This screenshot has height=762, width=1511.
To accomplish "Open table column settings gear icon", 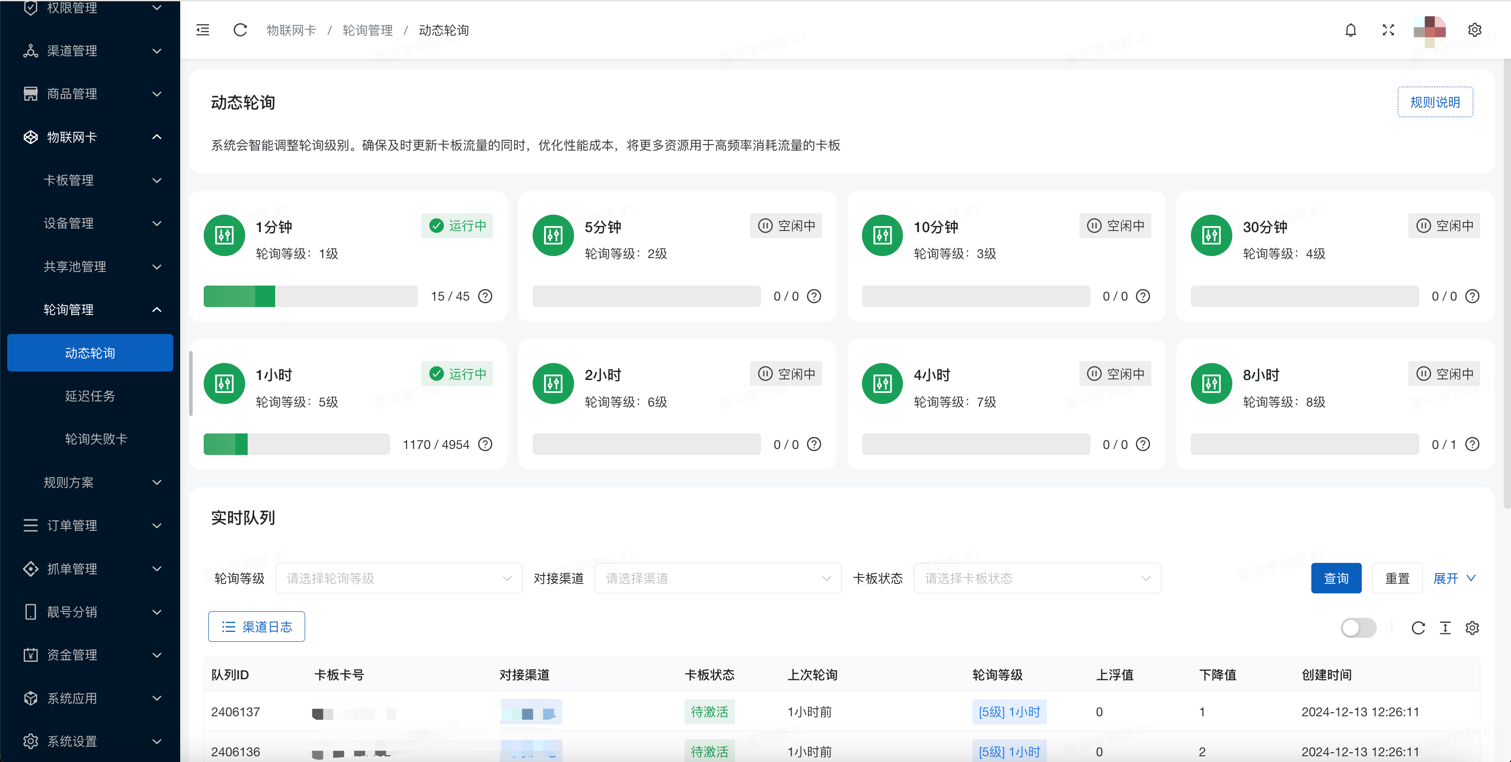I will (x=1472, y=628).
